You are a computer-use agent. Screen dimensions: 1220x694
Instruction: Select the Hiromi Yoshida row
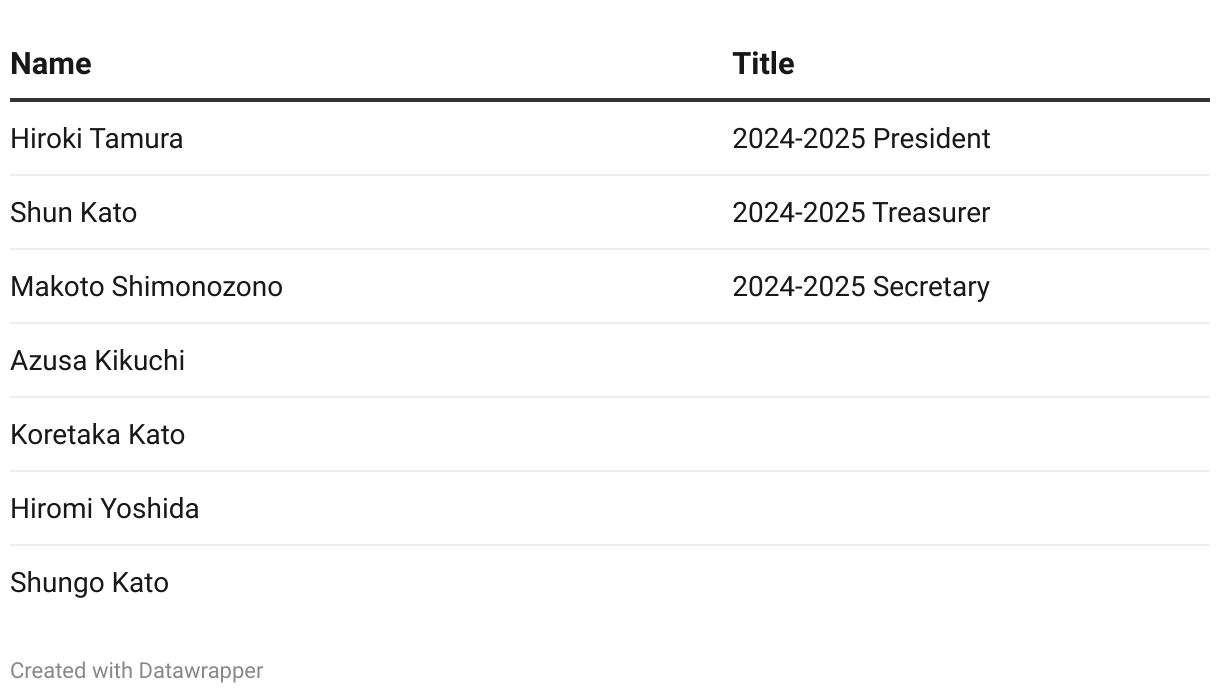610,508
